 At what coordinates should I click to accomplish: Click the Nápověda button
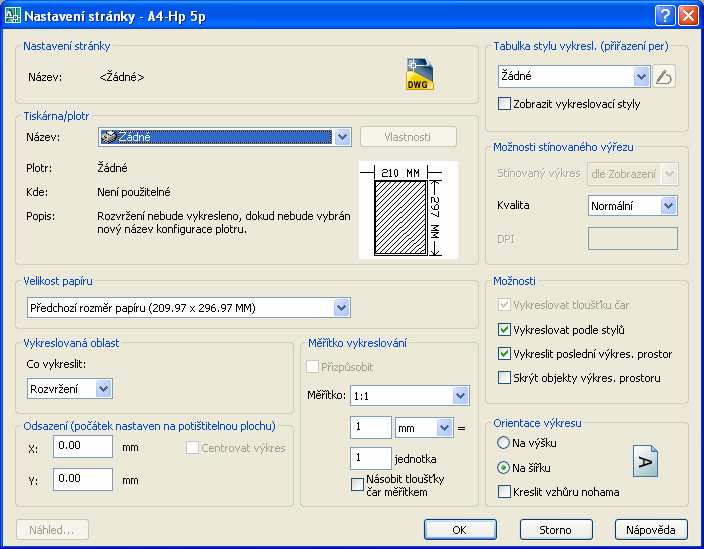(651, 530)
